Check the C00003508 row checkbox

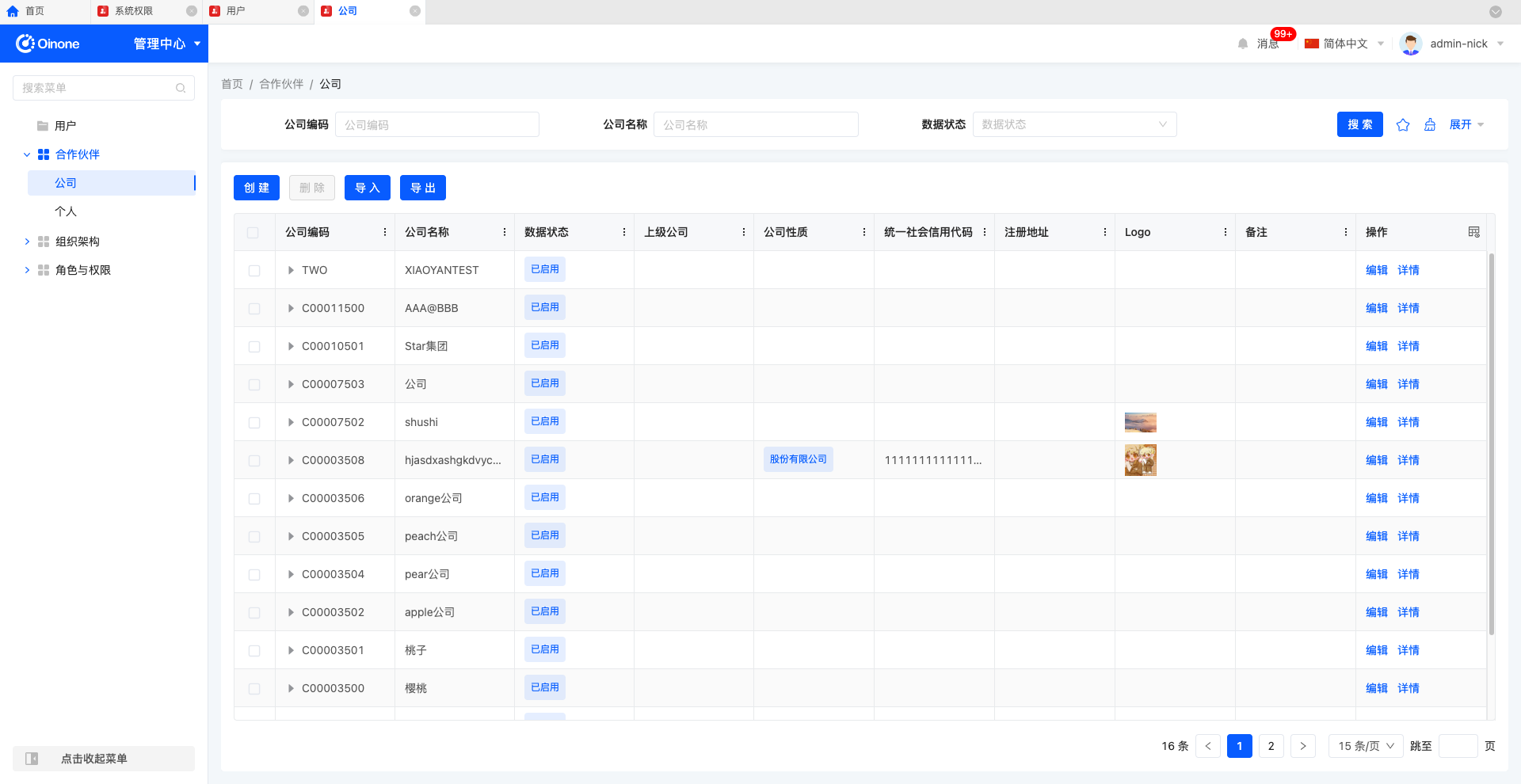pos(254,460)
